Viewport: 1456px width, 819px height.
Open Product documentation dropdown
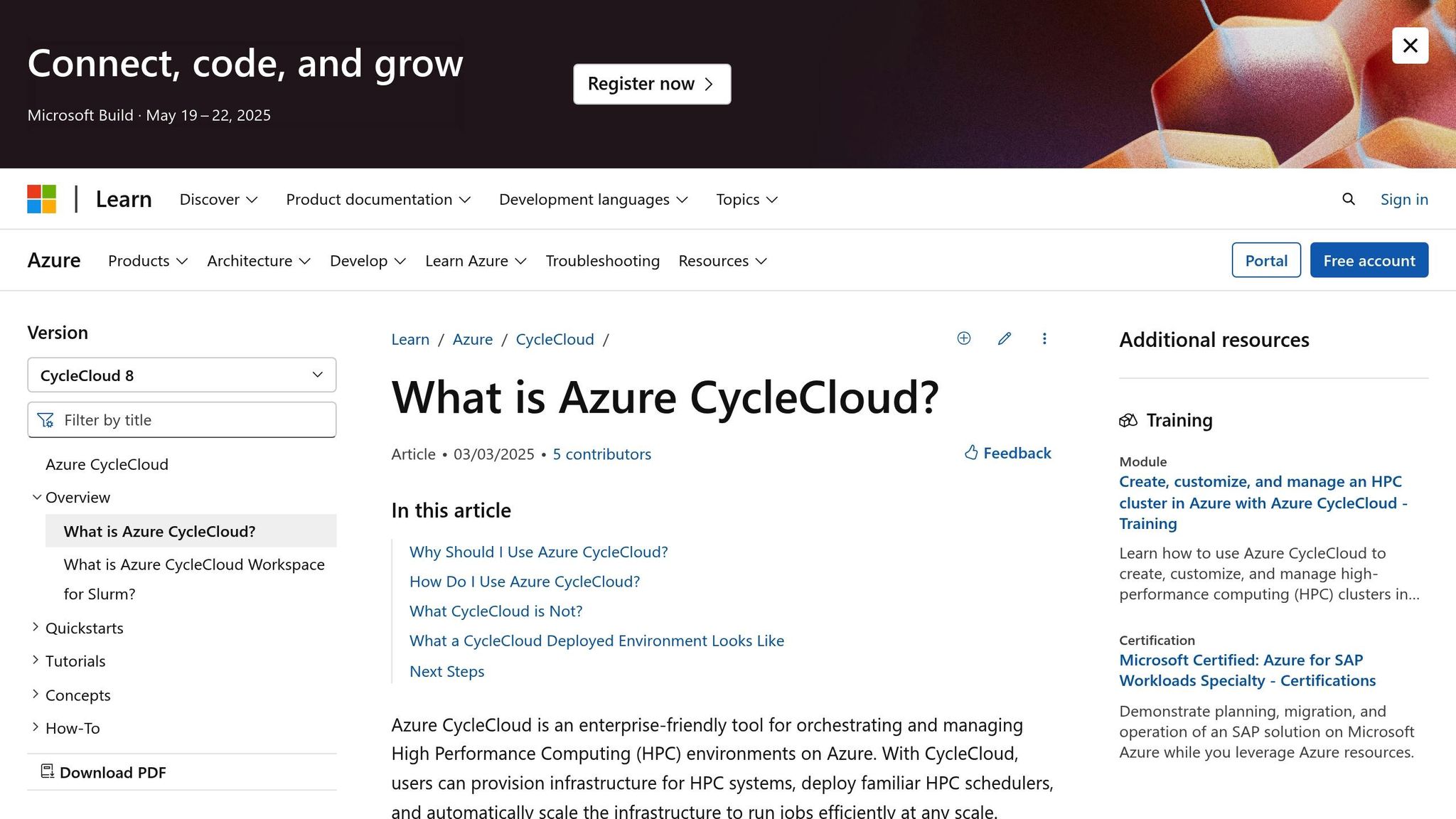378,199
